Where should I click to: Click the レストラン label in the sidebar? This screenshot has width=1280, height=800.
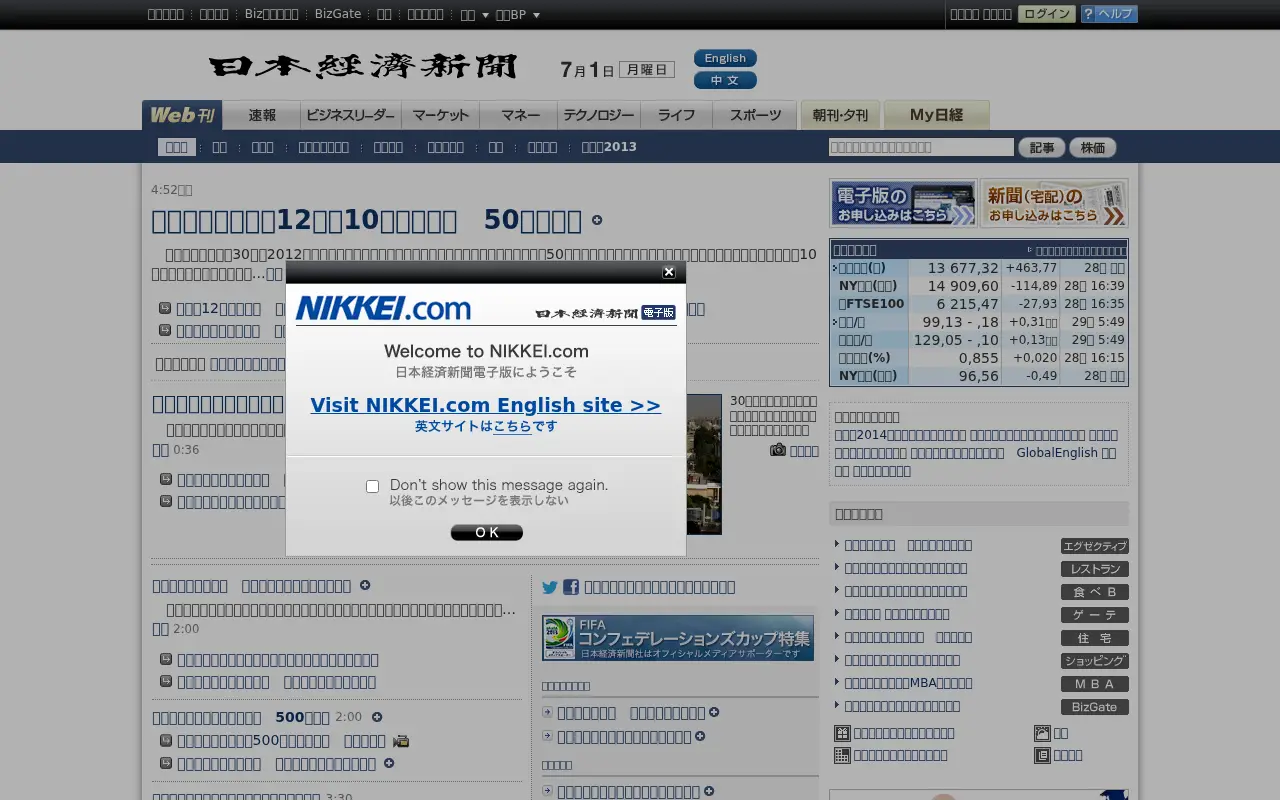pyautogui.click(x=1095, y=569)
